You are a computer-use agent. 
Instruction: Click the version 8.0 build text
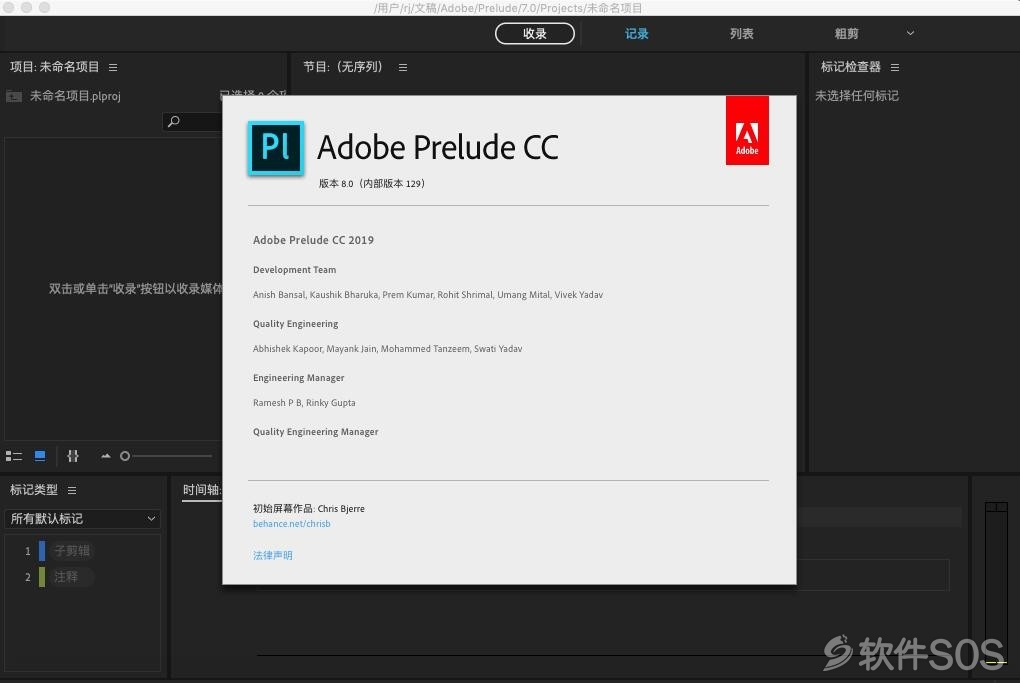point(371,183)
